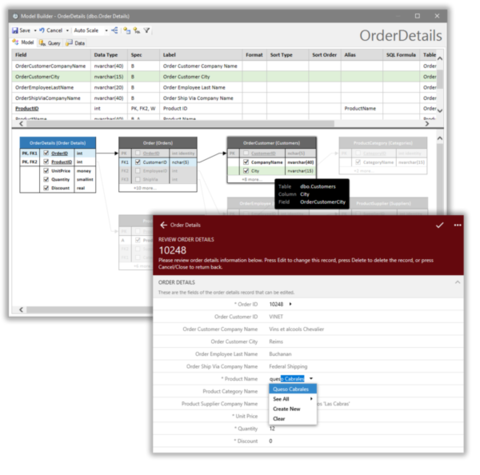Click the filter funnel toolbar icon
Image resolution: width=480 pixels, height=475 pixels.
(147, 30)
